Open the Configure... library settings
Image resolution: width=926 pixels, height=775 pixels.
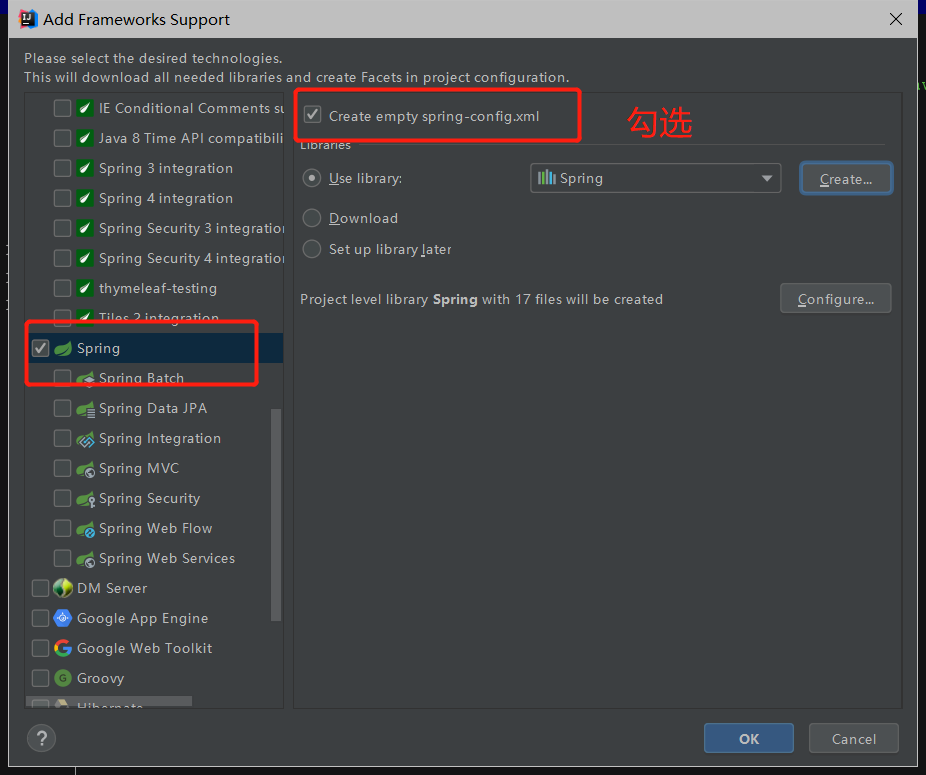coord(836,299)
